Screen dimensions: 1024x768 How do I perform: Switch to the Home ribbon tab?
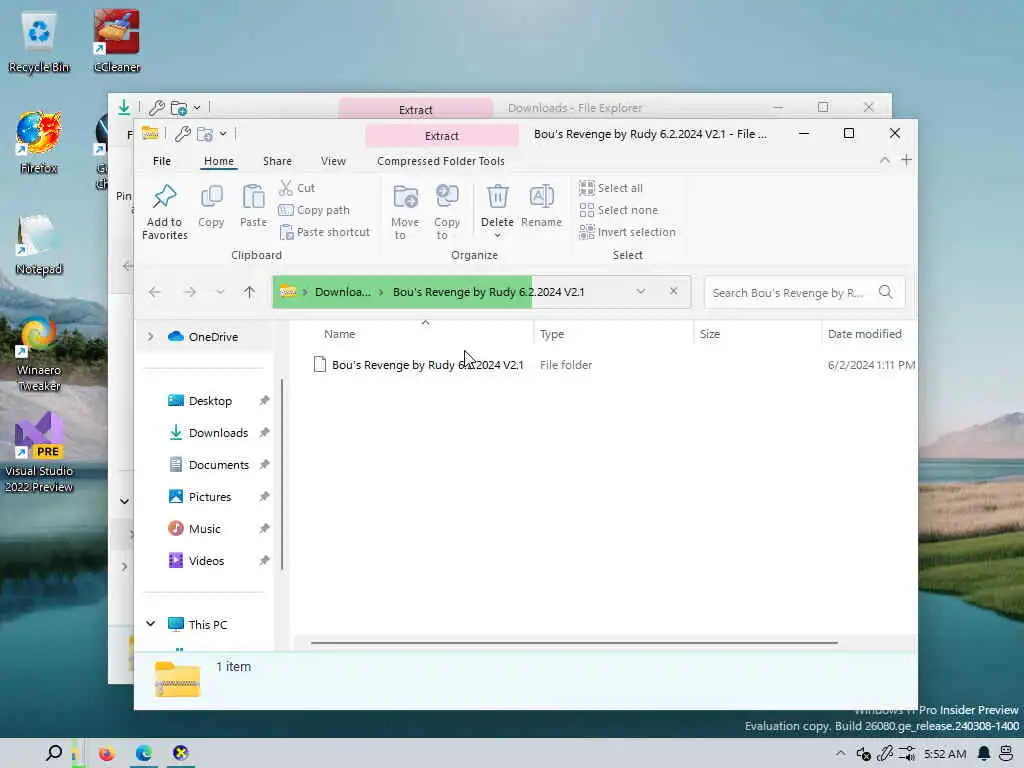pyautogui.click(x=219, y=161)
